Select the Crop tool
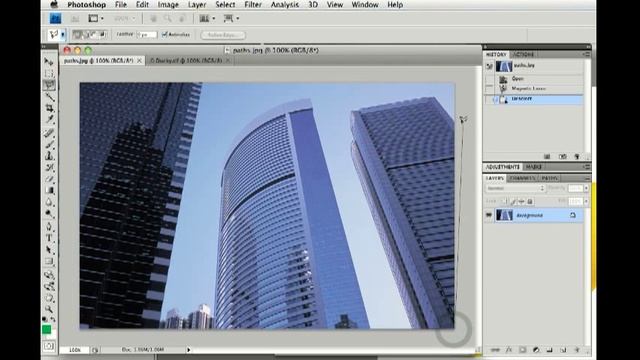 click(49, 108)
